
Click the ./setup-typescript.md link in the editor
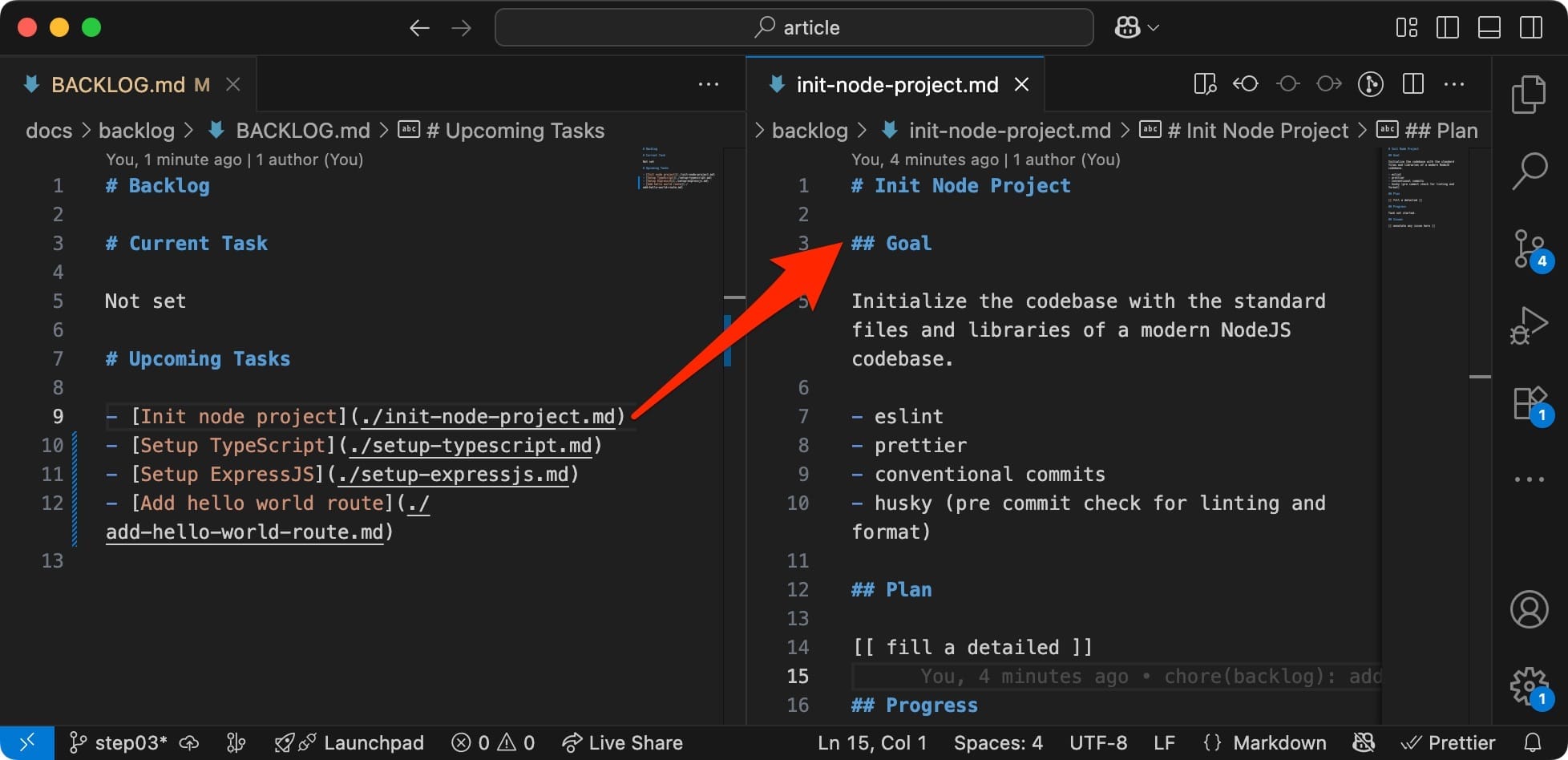coord(470,446)
